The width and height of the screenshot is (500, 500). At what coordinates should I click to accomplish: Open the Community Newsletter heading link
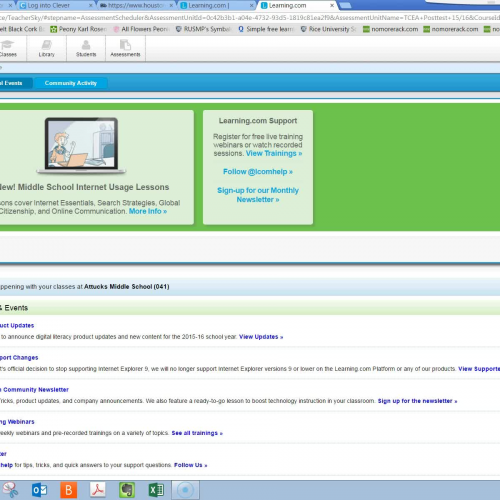34,390
